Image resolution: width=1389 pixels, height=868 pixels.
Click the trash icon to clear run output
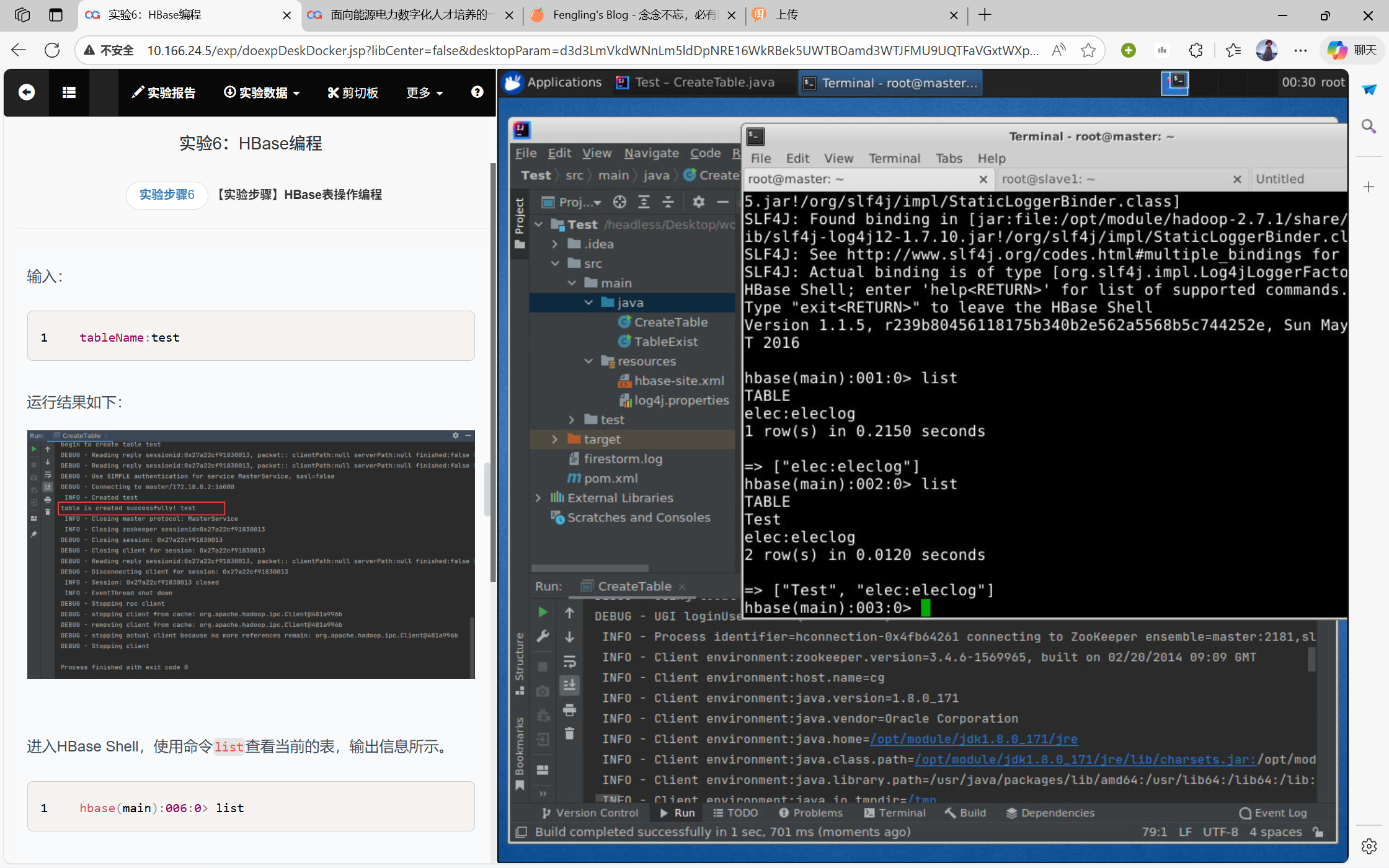pyautogui.click(x=569, y=734)
